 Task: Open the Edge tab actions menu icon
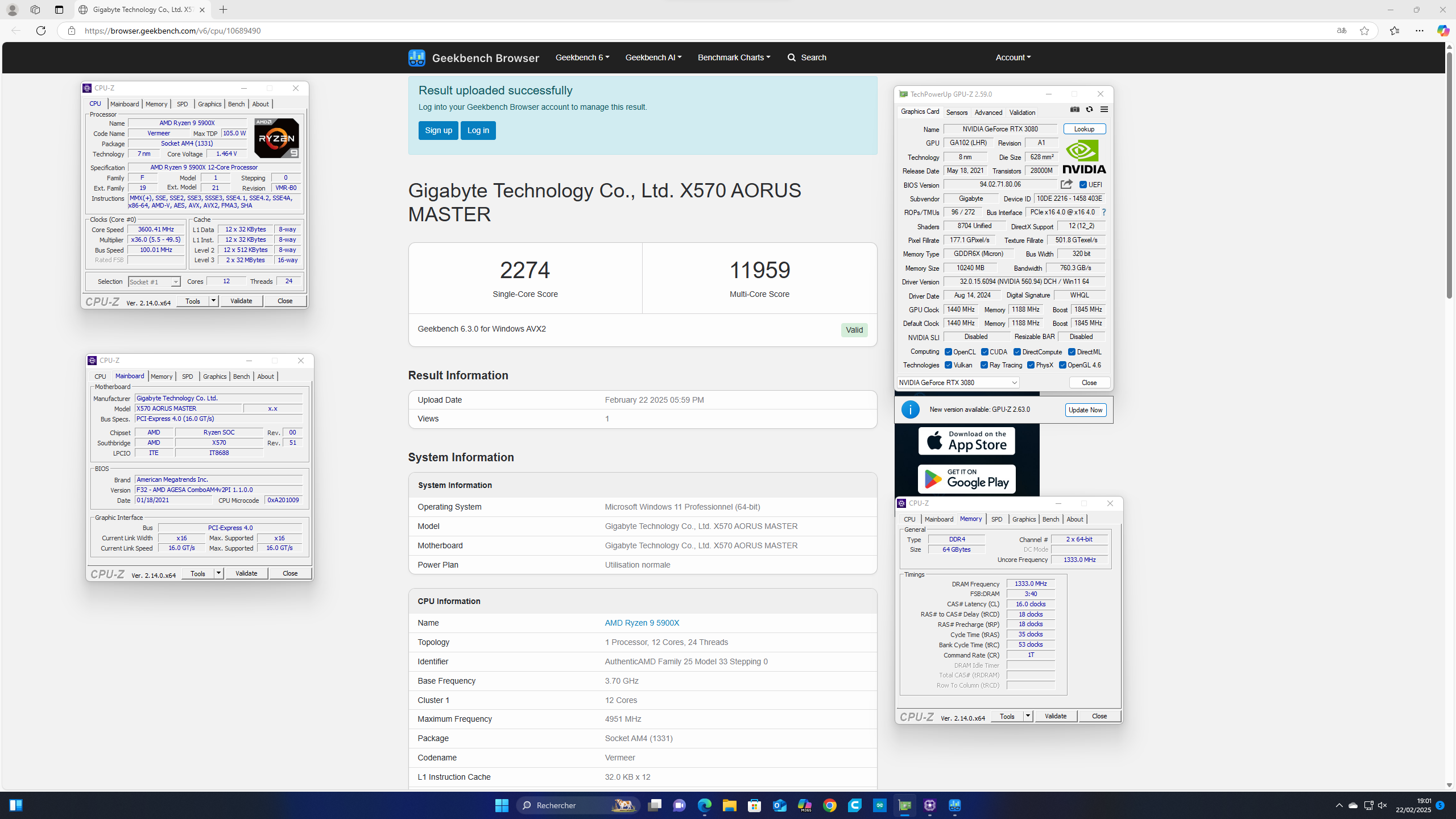pos(59,10)
